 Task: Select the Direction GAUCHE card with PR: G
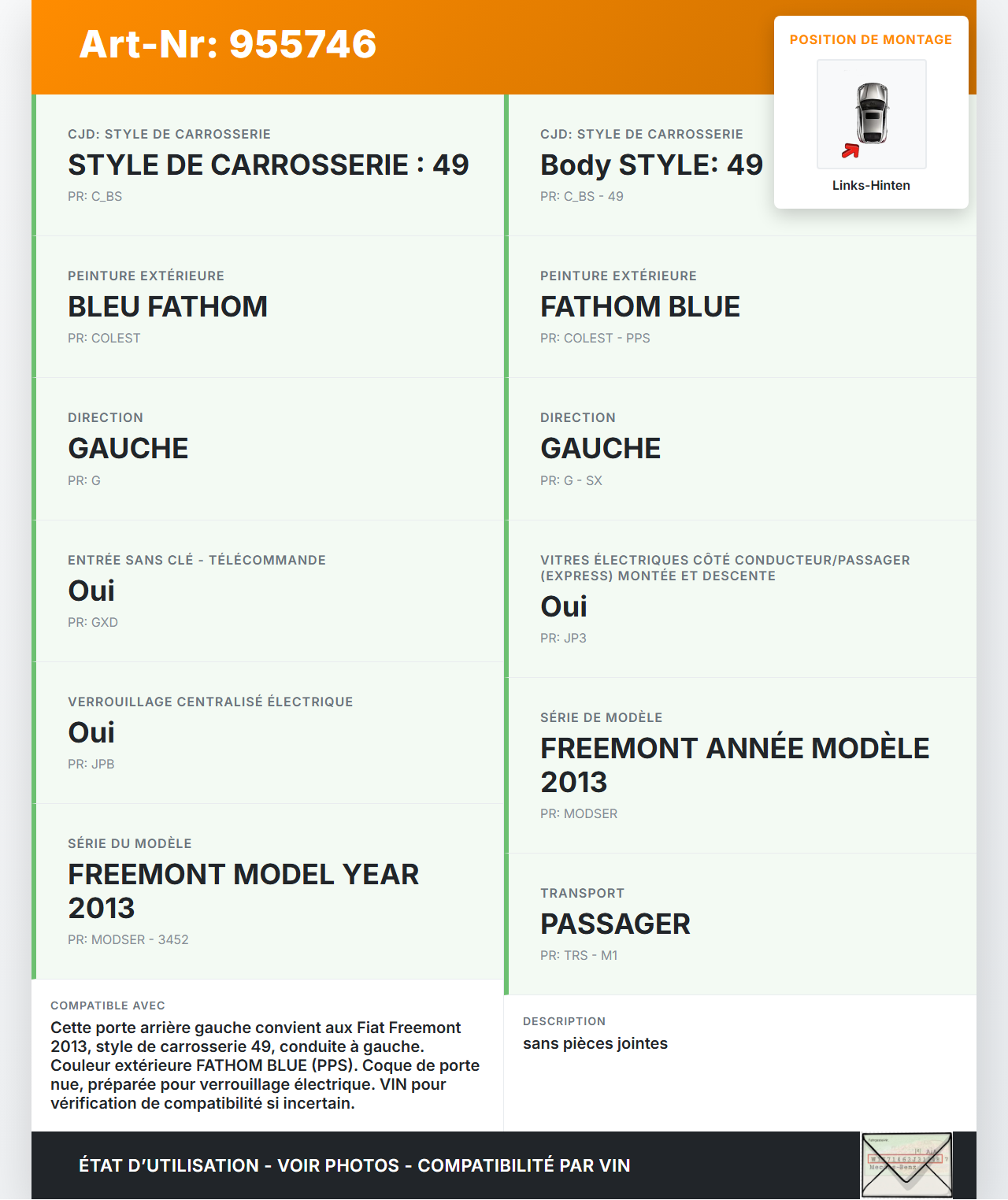coord(269,449)
